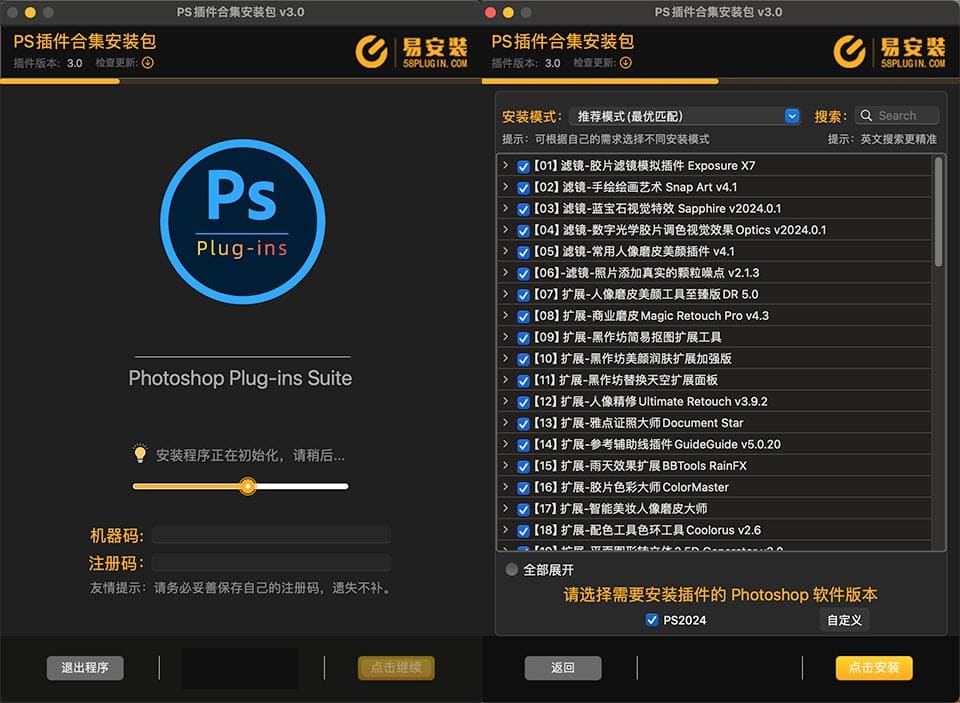Expand the [14] GuideGuide v5.0.20 row chevron
Screen dimensions: 960x703
pos(505,443)
